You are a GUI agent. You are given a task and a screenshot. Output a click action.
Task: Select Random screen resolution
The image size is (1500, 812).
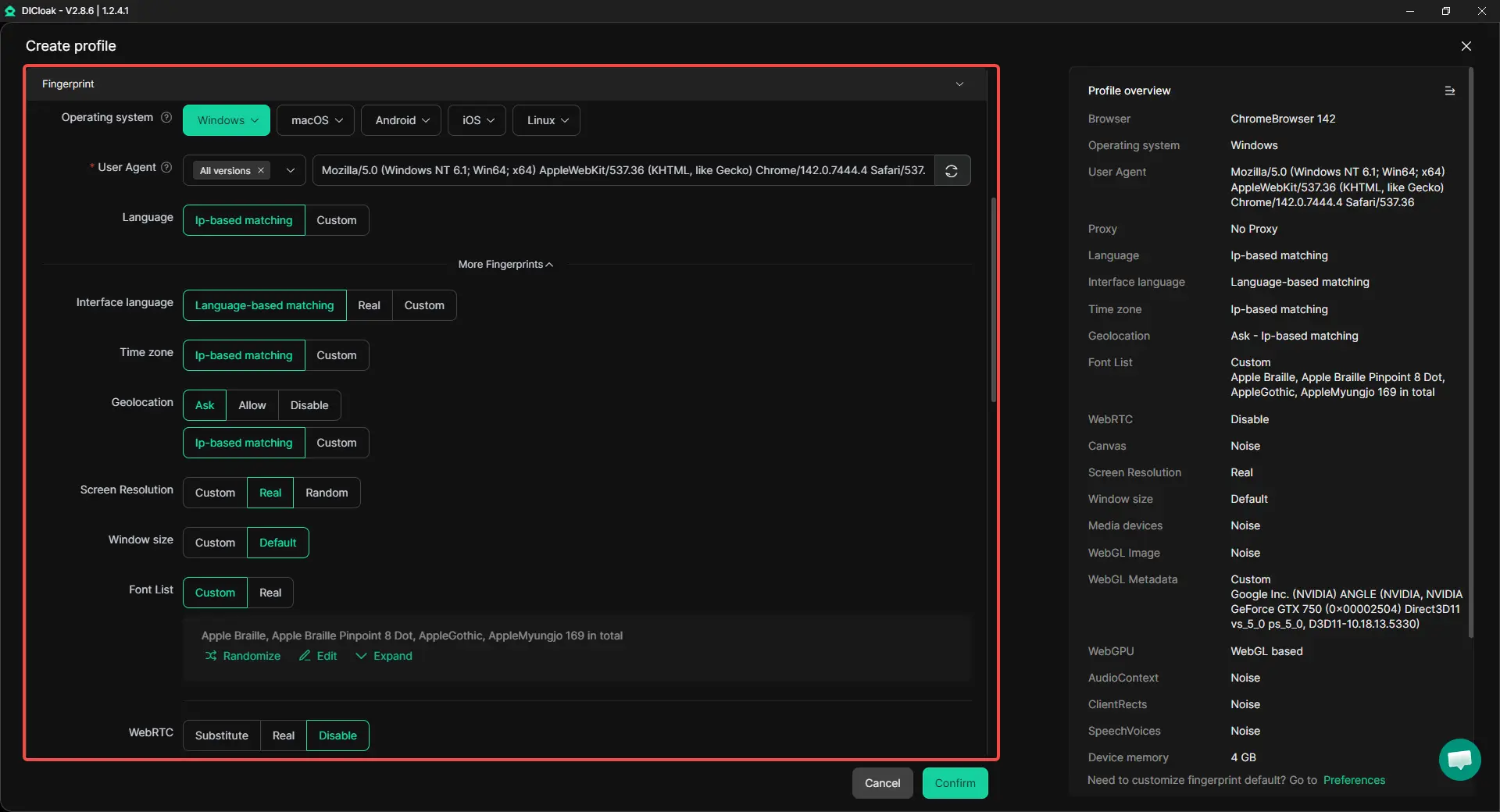point(327,493)
